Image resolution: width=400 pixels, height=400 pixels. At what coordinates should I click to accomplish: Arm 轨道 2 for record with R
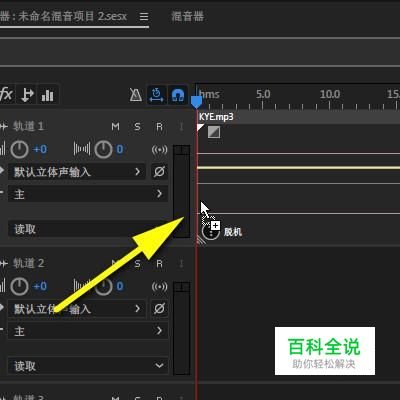[x=159, y=264]
